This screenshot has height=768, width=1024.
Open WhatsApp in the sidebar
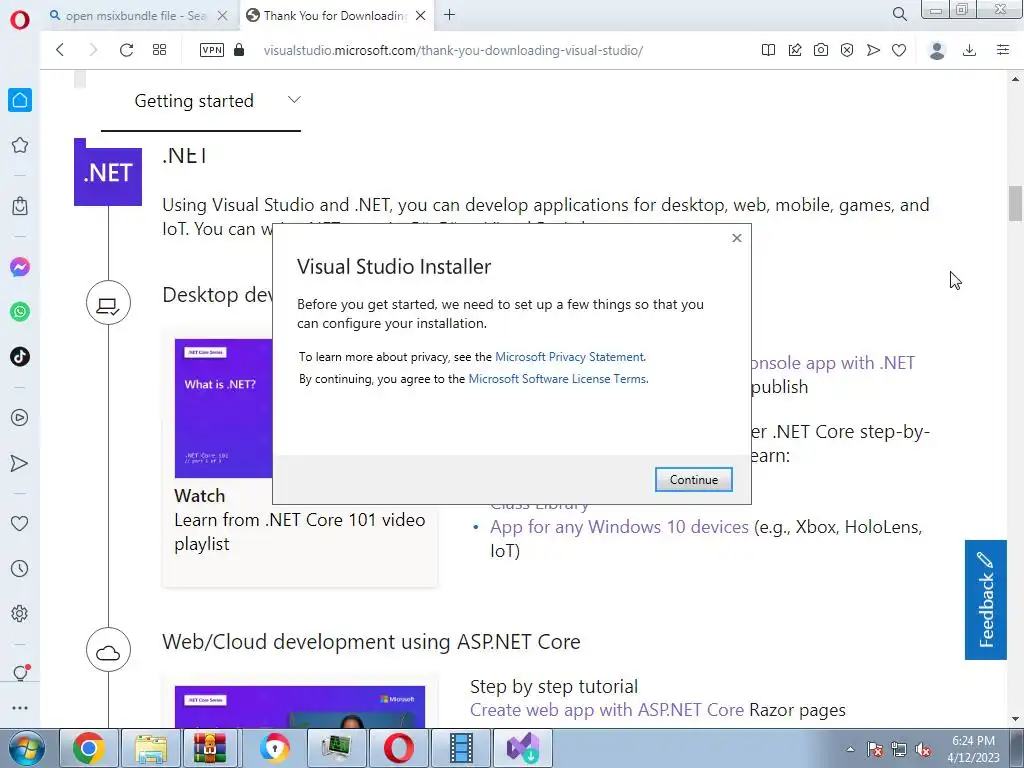point(20,312)
